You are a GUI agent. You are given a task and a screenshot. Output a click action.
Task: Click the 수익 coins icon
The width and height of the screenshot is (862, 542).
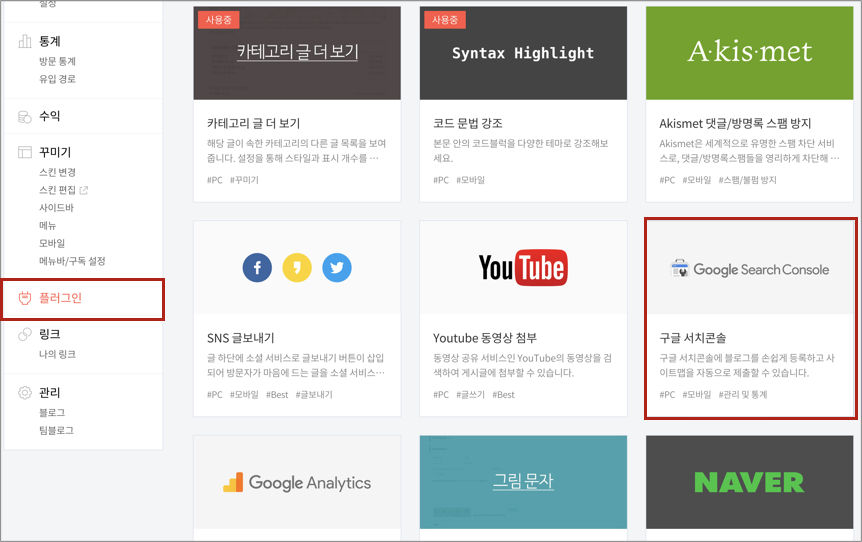25,117
